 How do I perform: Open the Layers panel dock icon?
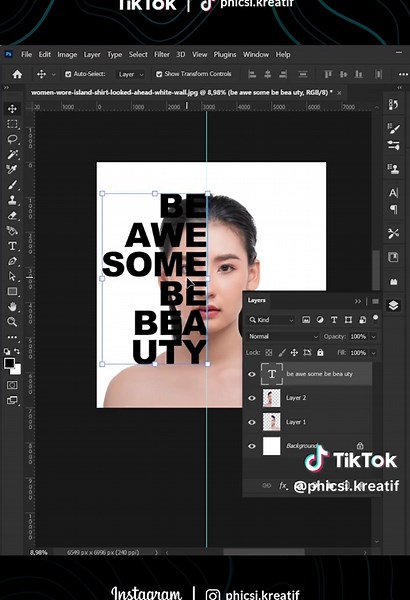393,305
